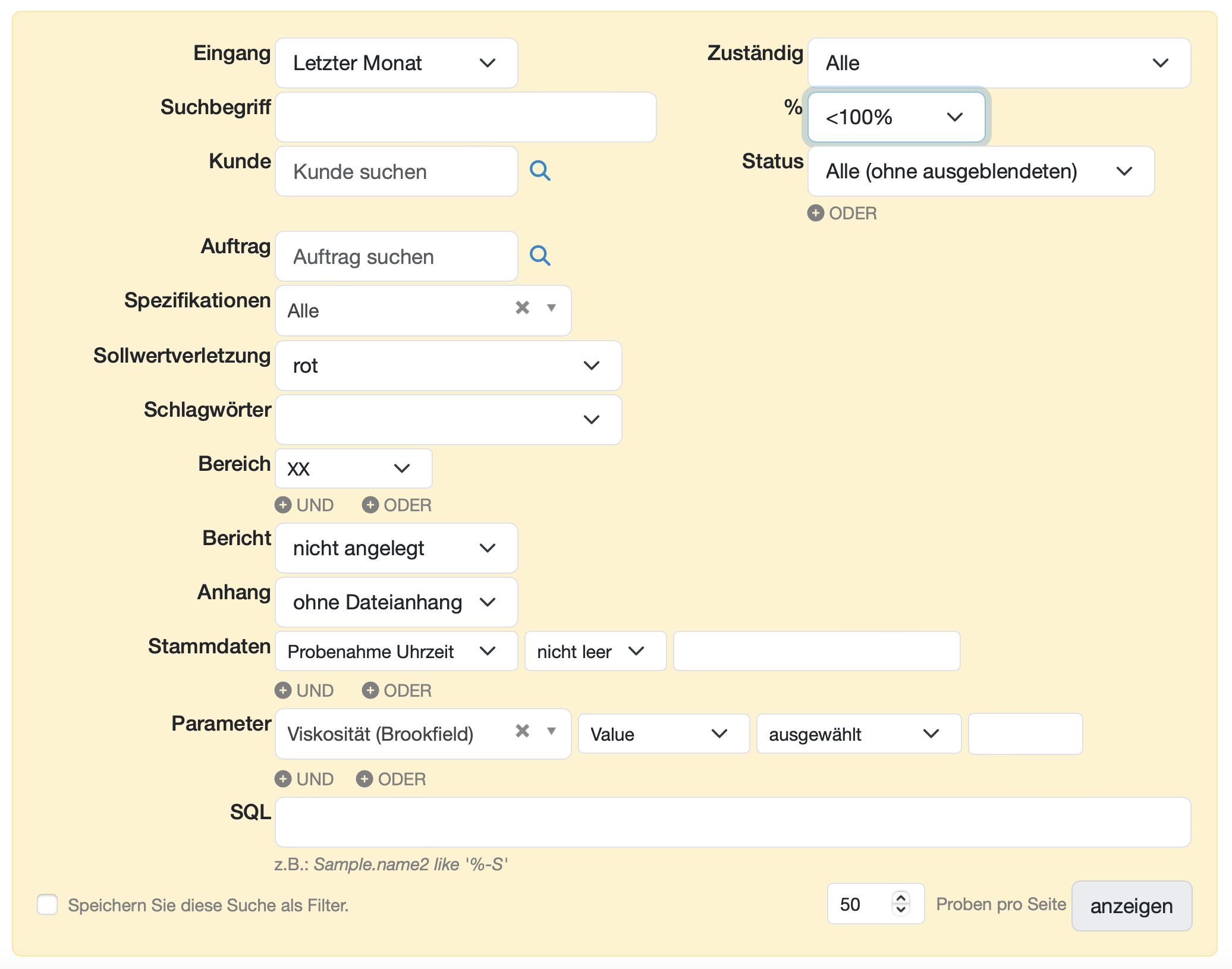This screenshot has width=1232, height=969.
Task: Click the Auftrag search magnifier icon
Action: (540, 256)
